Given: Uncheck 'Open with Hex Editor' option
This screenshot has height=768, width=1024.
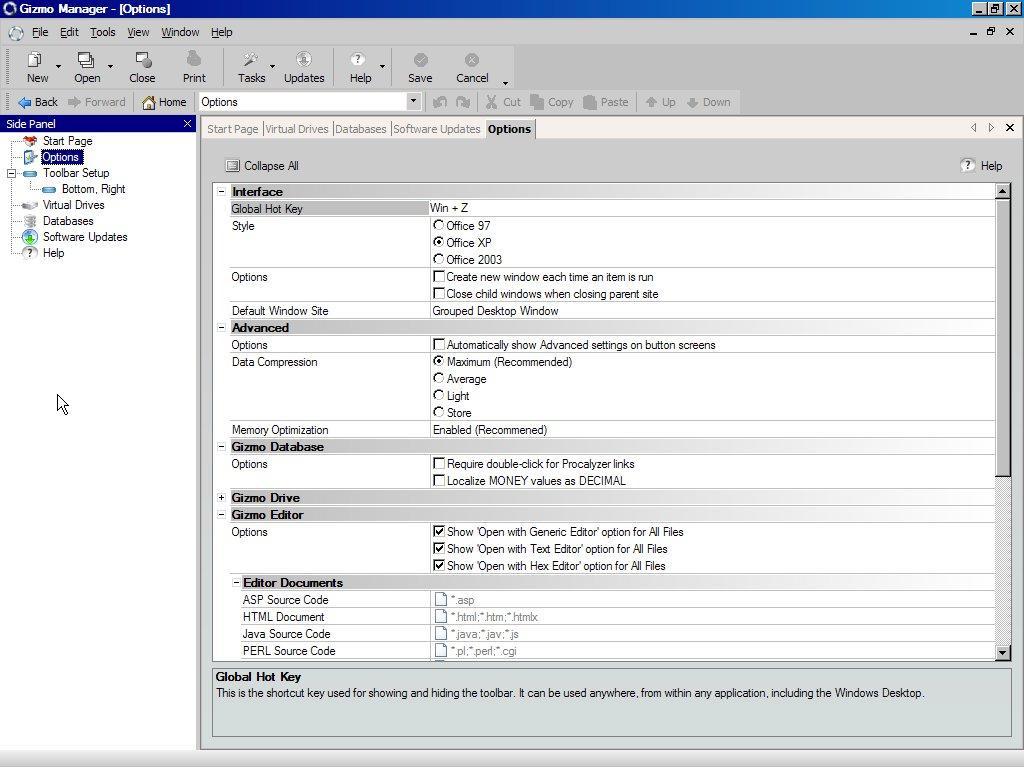Looking at the screenshot, I should pyautogui.click(x=439, y=566).
